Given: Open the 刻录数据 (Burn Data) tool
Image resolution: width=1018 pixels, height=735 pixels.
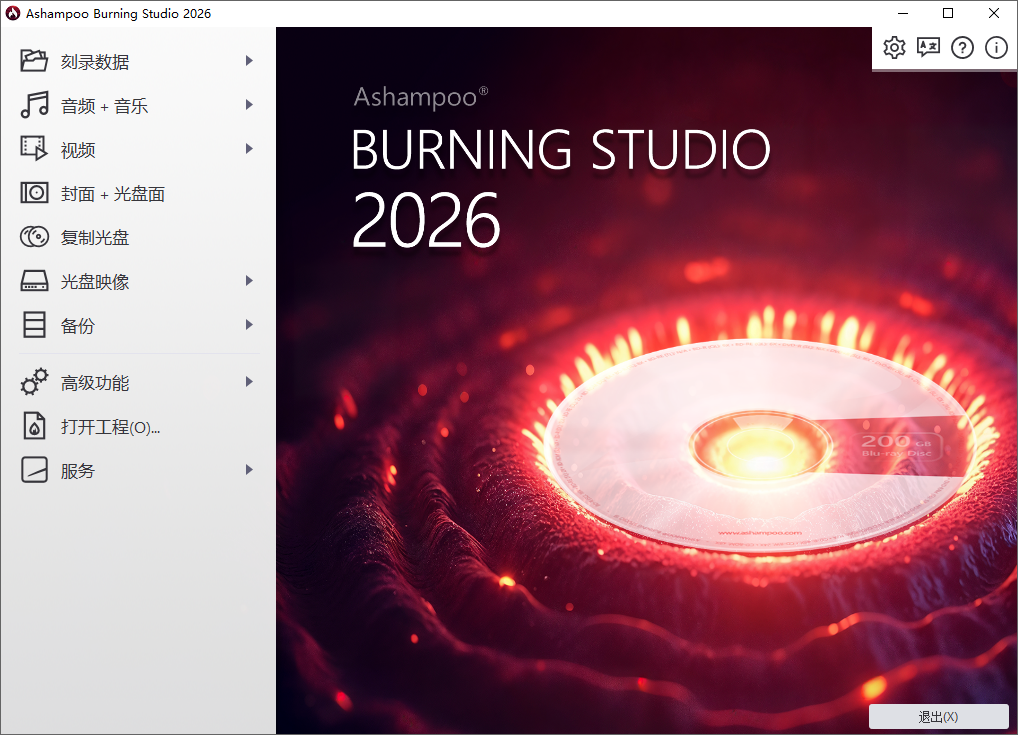Looking at the screenshot, I should [75, 61].
